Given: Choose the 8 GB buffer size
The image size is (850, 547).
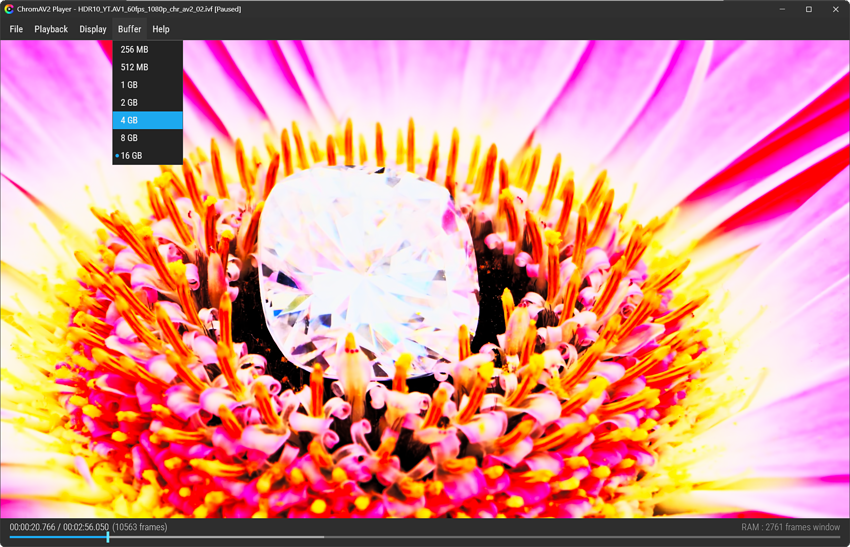Looking at the screenshot, I should pos(147,138).
